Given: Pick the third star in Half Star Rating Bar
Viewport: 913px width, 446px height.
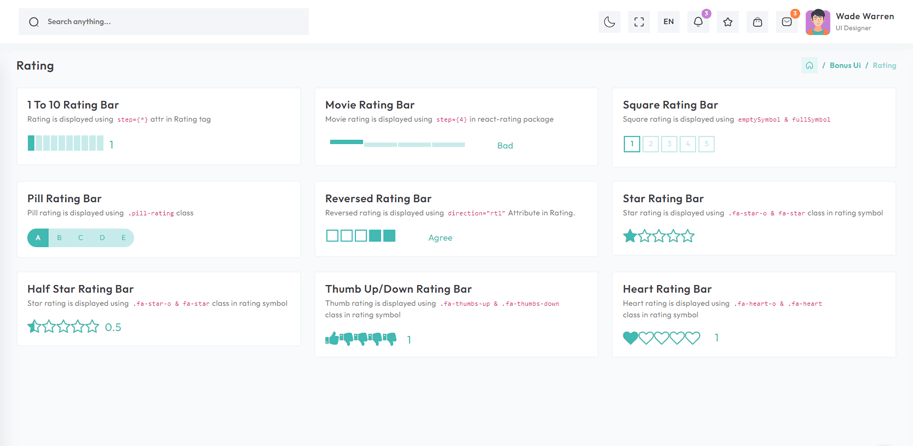Looking at the screenshot, I should tap(63, 327).
